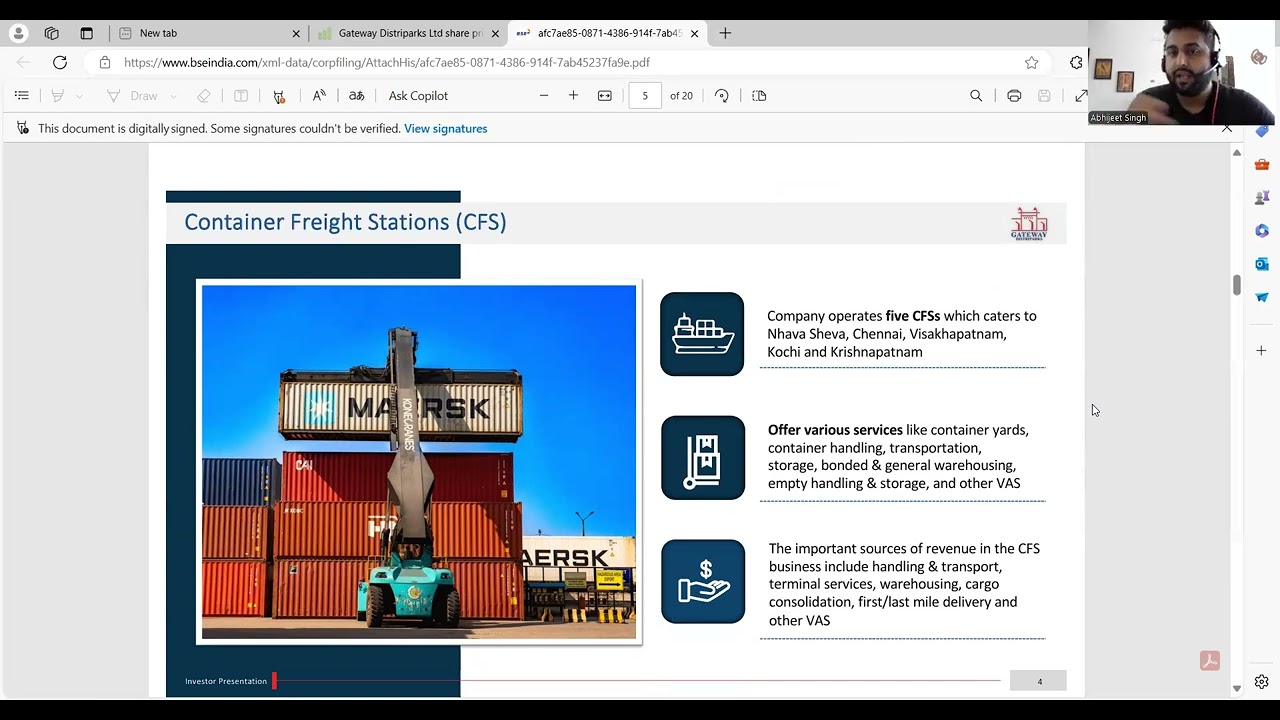1280x720 pixels.
Task: Close the Gateway Distriparks tab
Action: pyautogui.click(x=495, y=33)
